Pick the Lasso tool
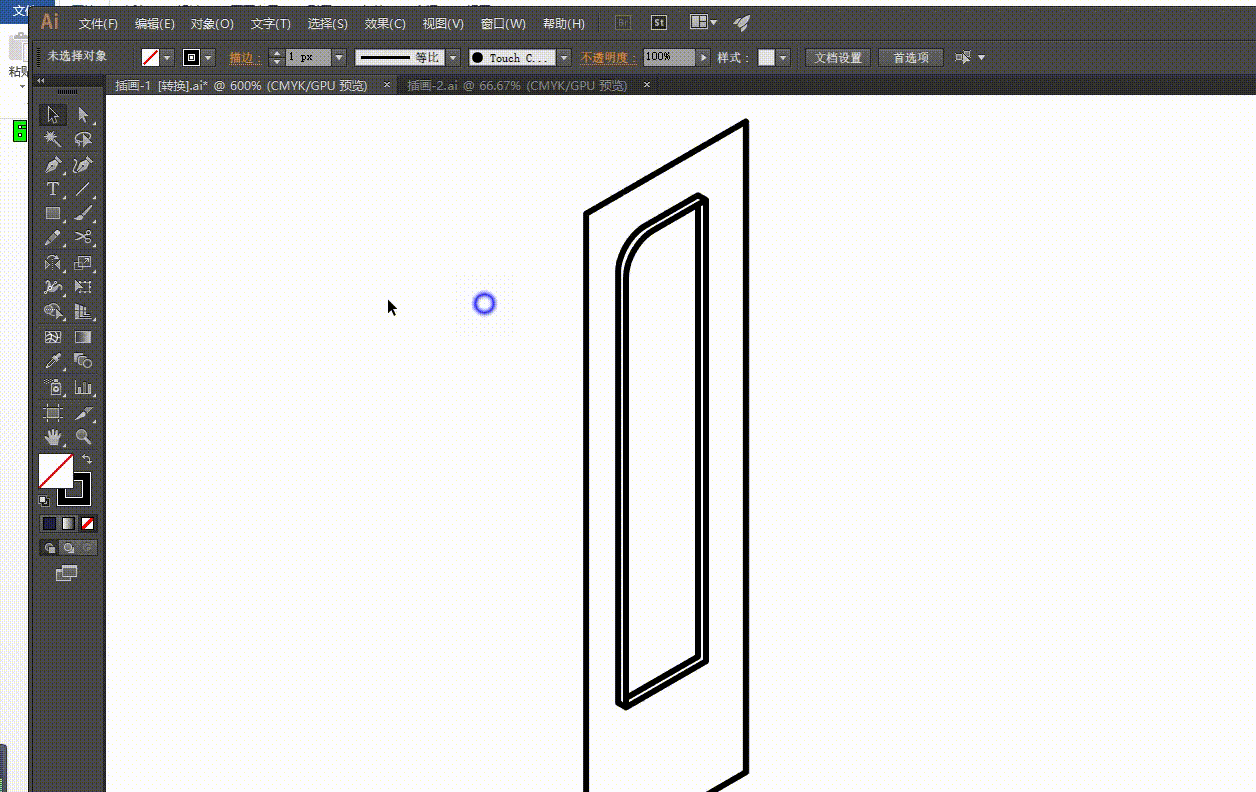Image resolution: width=1256 pixels, height=792 pixels. point(83,140)
